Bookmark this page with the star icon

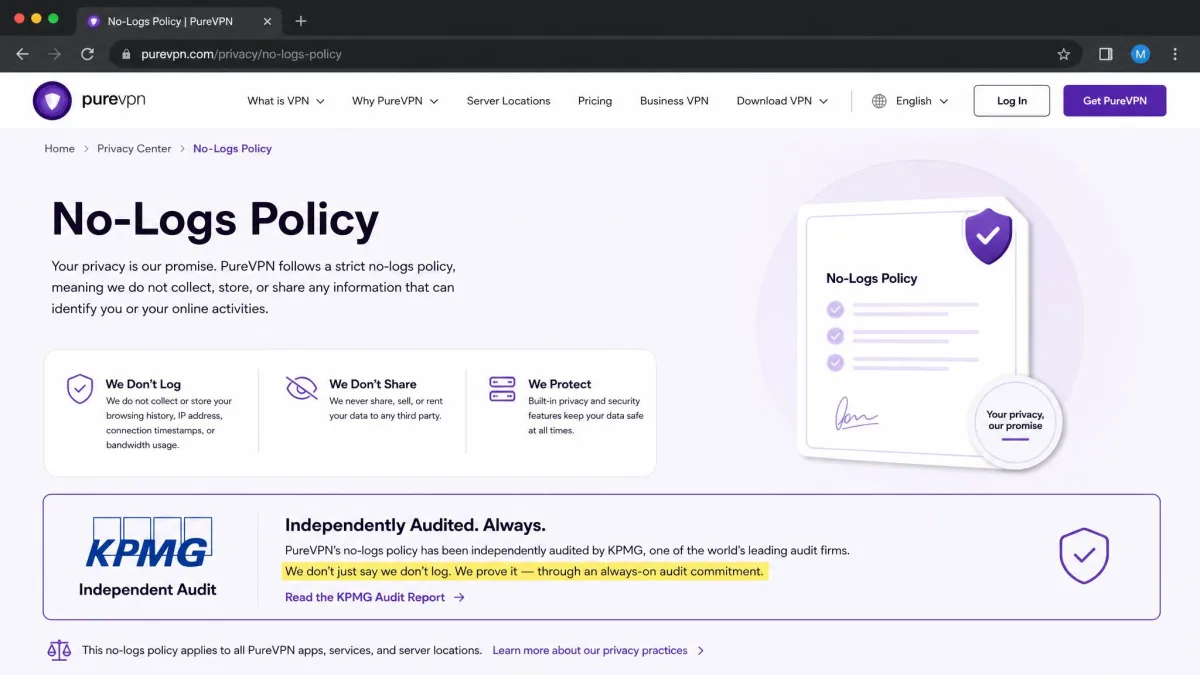(x=1064, y=54)
